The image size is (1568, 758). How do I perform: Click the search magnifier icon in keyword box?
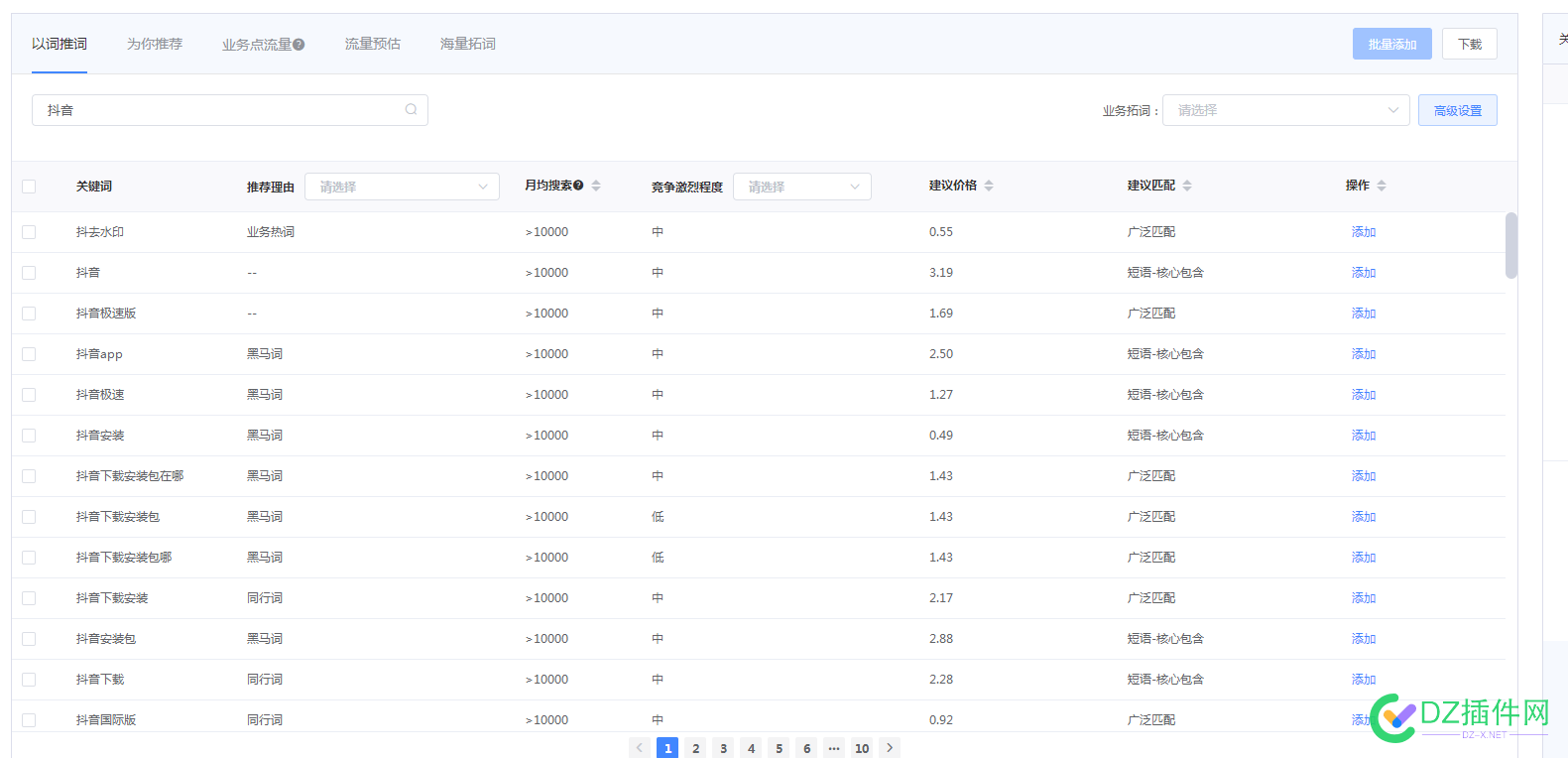pyautogui.click(x=411, y=110)
